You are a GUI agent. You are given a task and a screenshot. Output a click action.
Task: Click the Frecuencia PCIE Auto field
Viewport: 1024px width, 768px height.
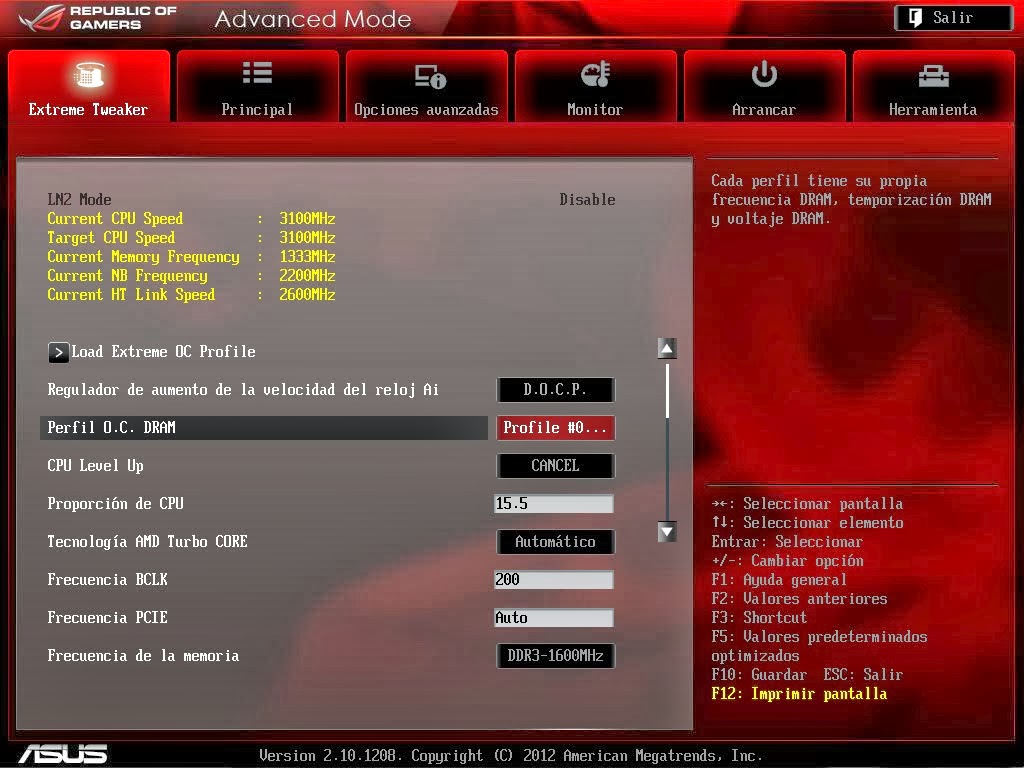554,618
